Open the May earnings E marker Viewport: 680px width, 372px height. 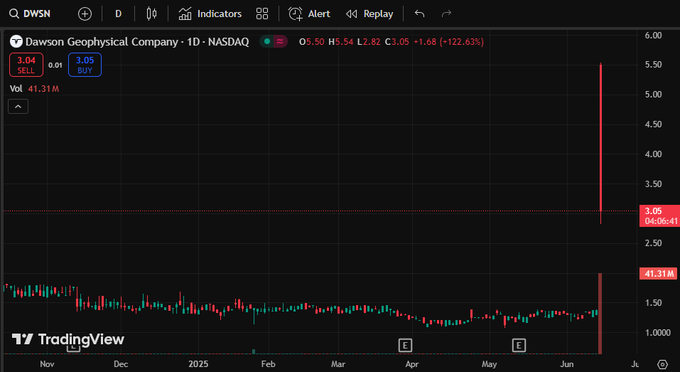point(519,345)
